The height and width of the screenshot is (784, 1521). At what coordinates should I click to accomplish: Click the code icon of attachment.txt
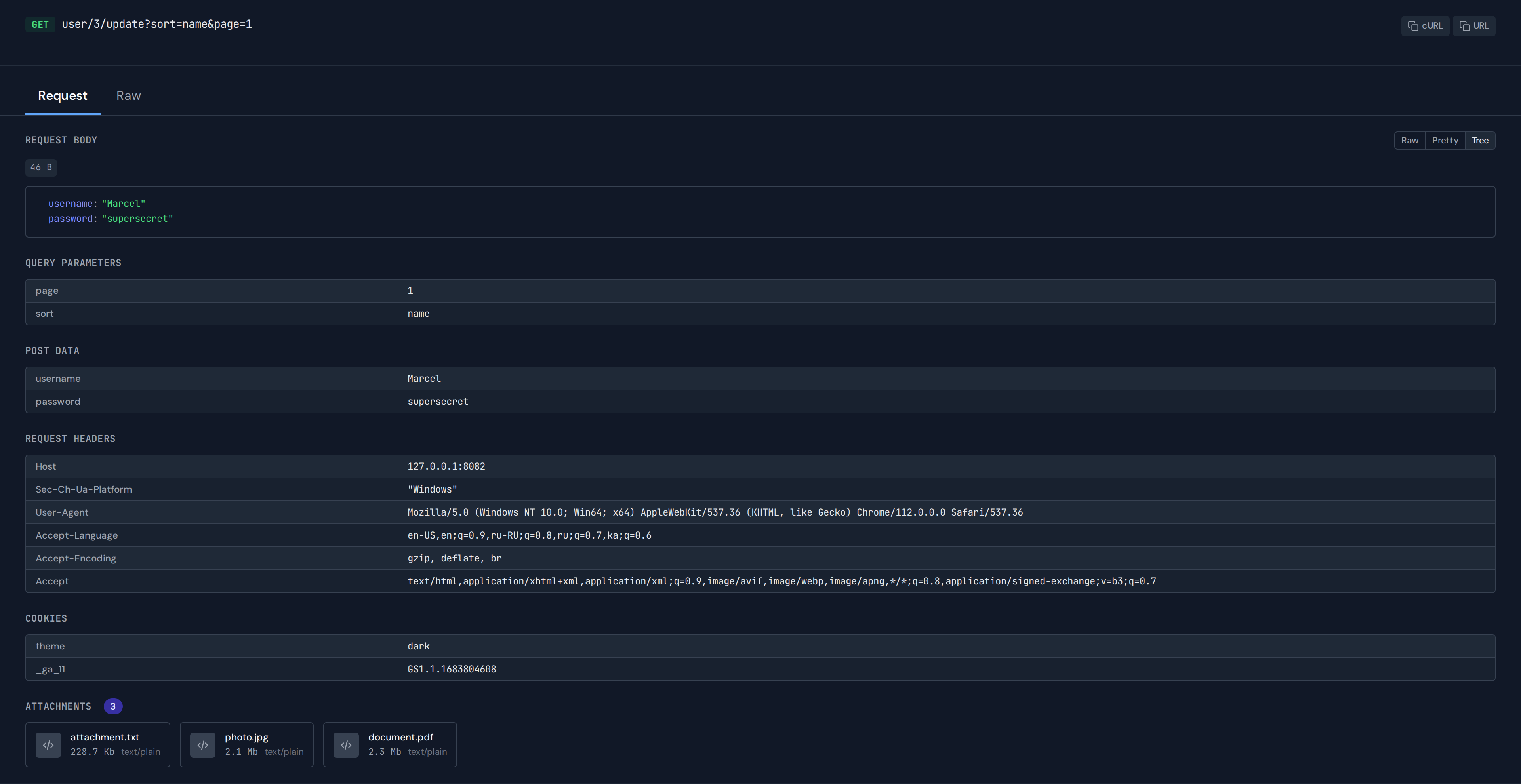pyautogui.click(x=48, y=745)
